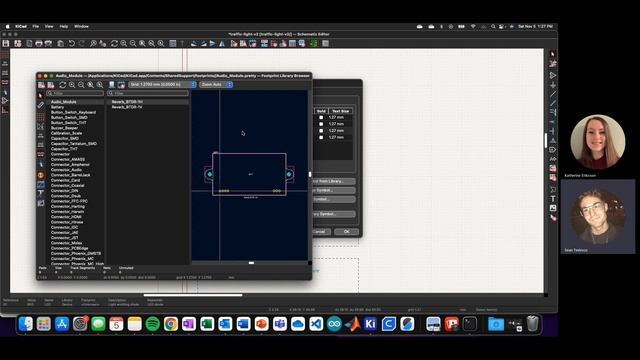This screenshot has width=640, height=360.
Task: Open Arduino IDE from the Dock
Action: pos(334,324)
